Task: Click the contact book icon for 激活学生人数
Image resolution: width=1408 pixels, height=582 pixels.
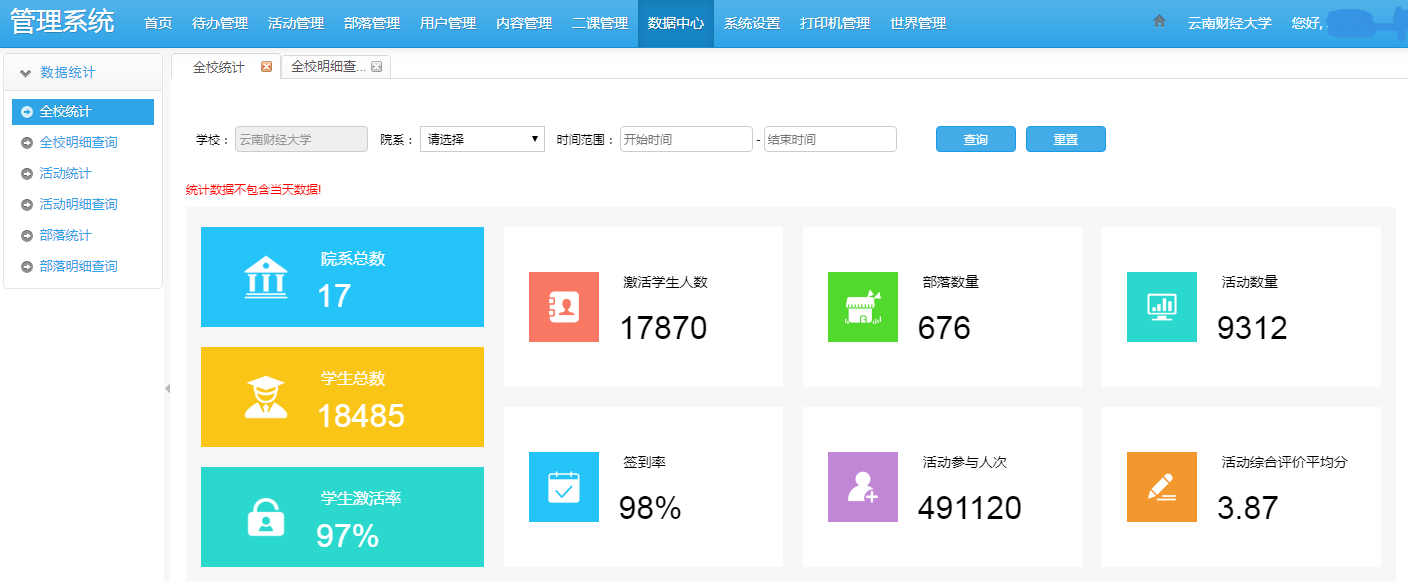Action: coord(564,307)
